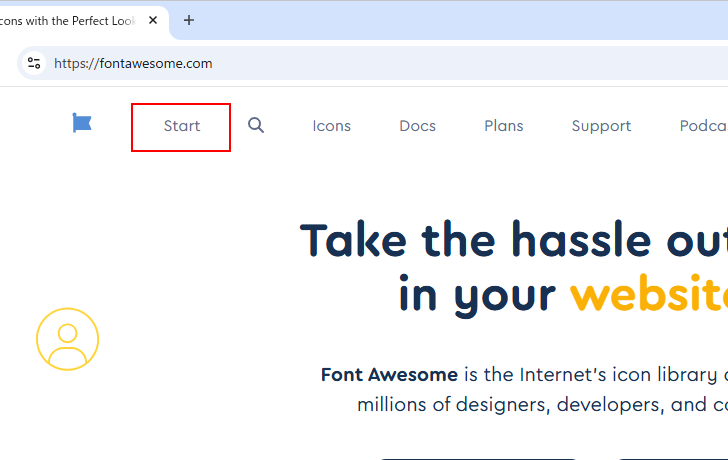
Task: Open the Support page
Action: coord(601,126)
